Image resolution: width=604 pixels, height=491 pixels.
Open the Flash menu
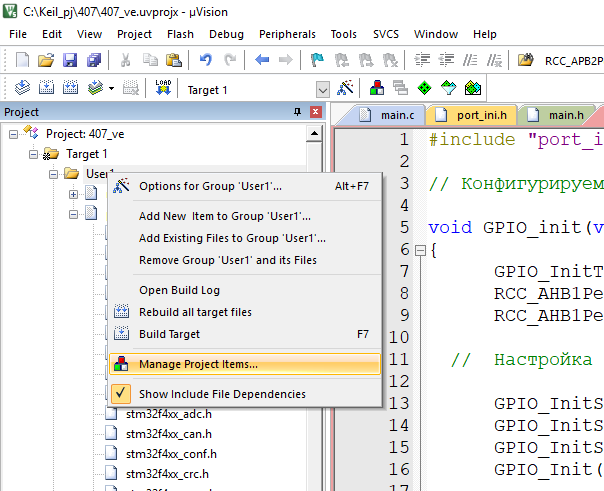(180, 34)
